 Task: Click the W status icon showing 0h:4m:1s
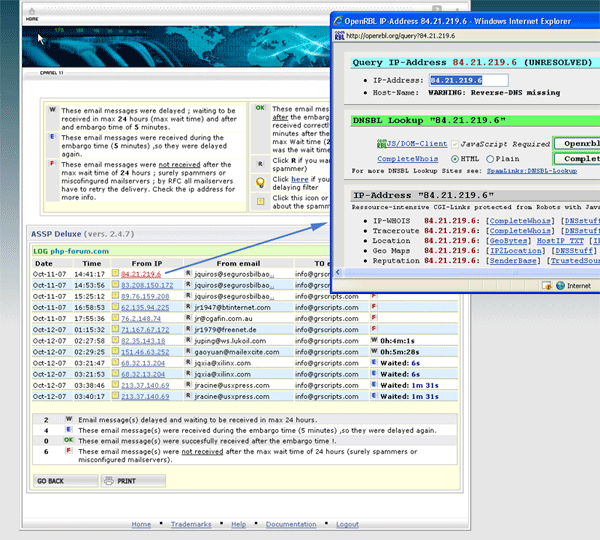pos(374,340)
